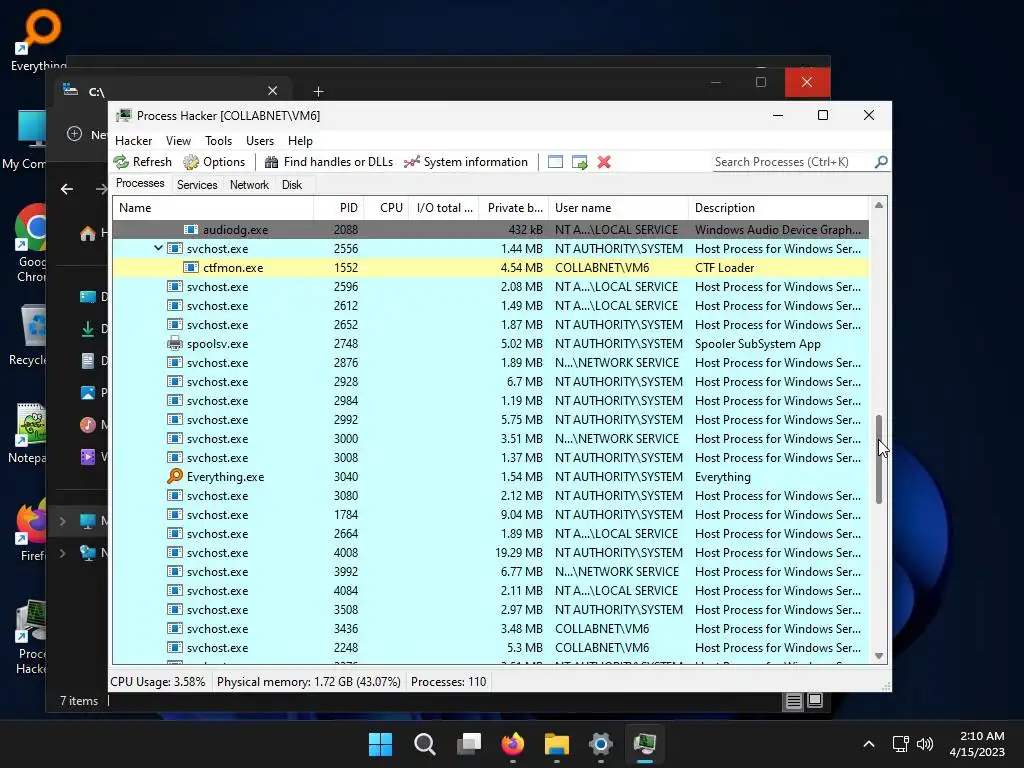Viewport: 1024px width, 768px height.
Task: Click Spooler SubSystem App description
Action: [758, 344]
